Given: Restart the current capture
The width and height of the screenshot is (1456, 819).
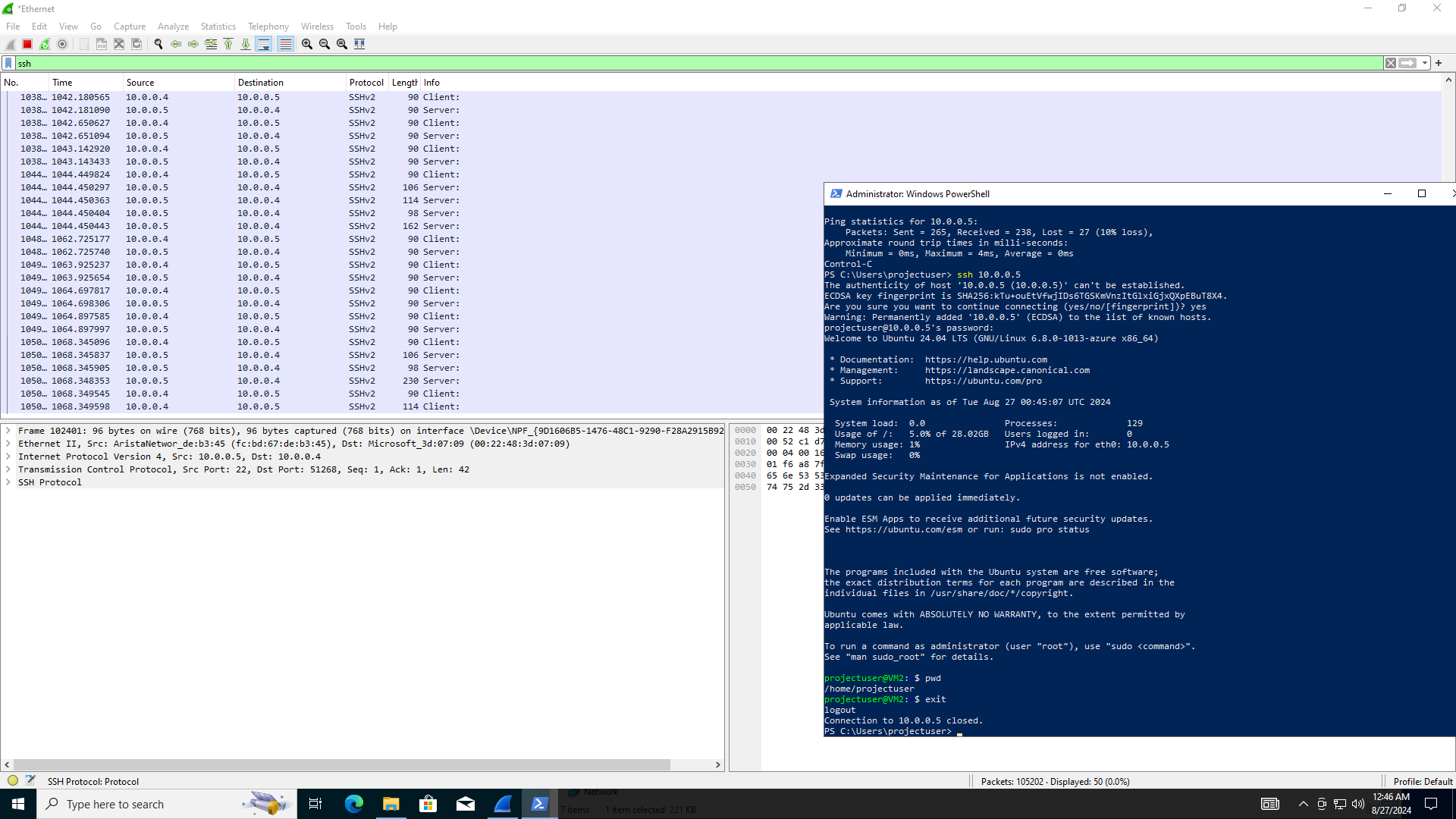Looking at the screenshot, I should click(x=45, y=43).
